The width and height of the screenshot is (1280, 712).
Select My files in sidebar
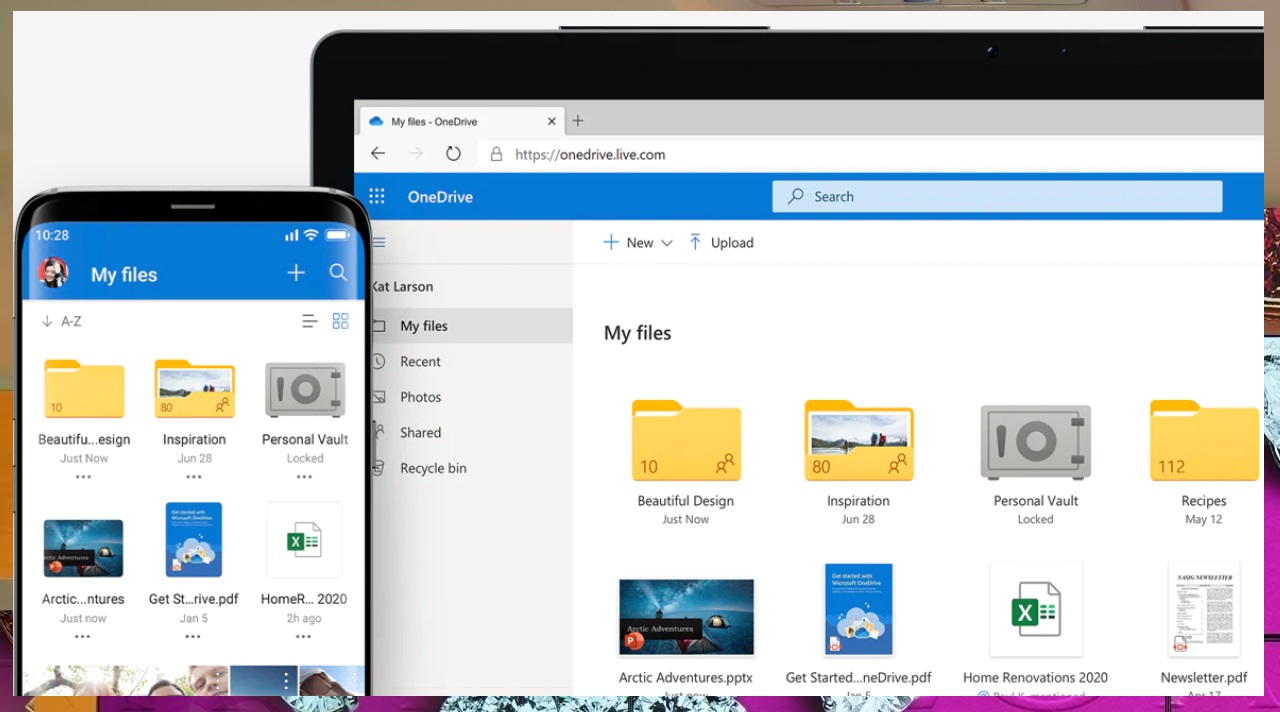tap(472, 326)
